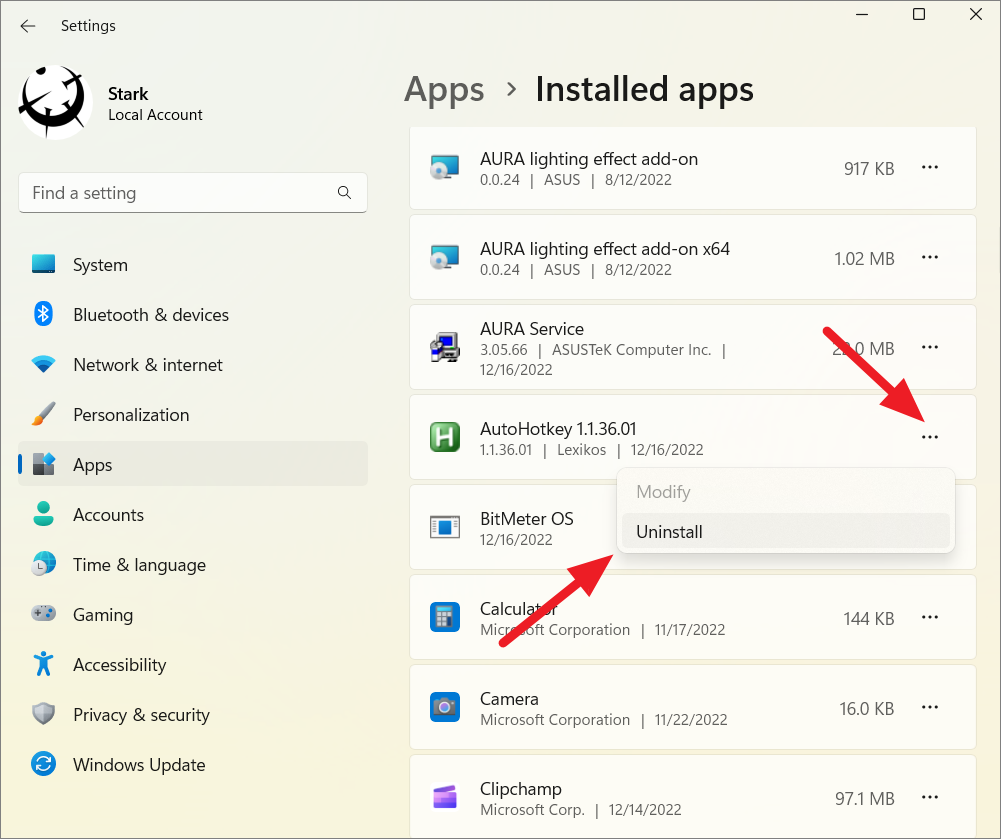The image size is (1001, 839).
Task: Click the back arrow button
Action: (27, 26)
